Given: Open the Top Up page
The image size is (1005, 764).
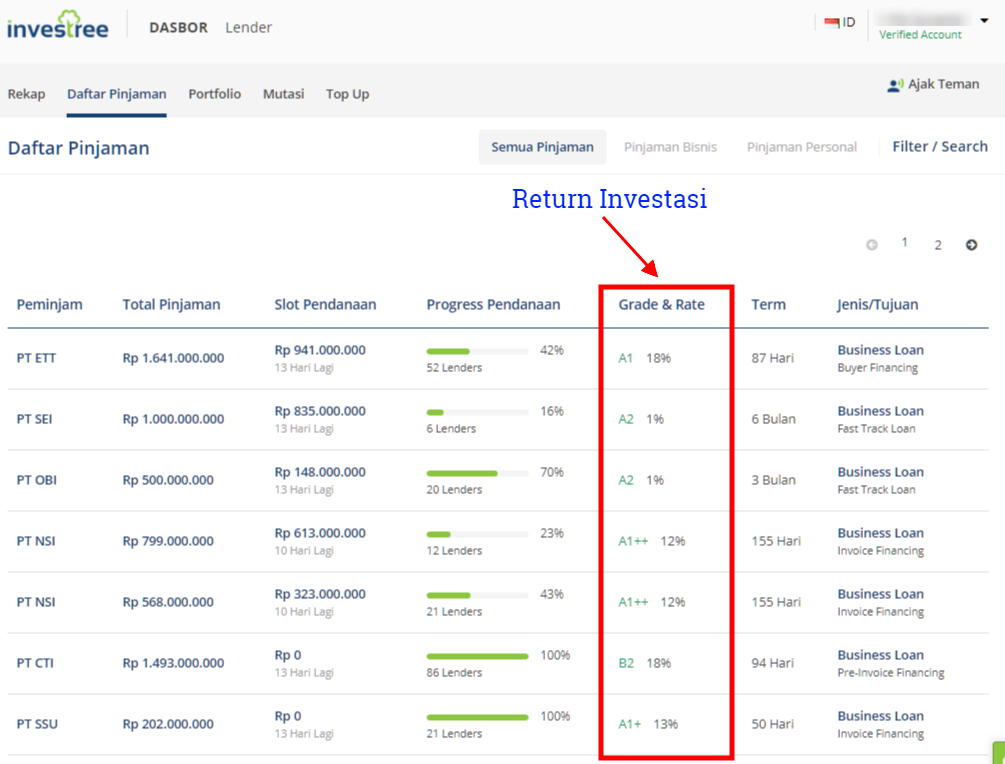Looking at the screenshot, I should [347, 93].
